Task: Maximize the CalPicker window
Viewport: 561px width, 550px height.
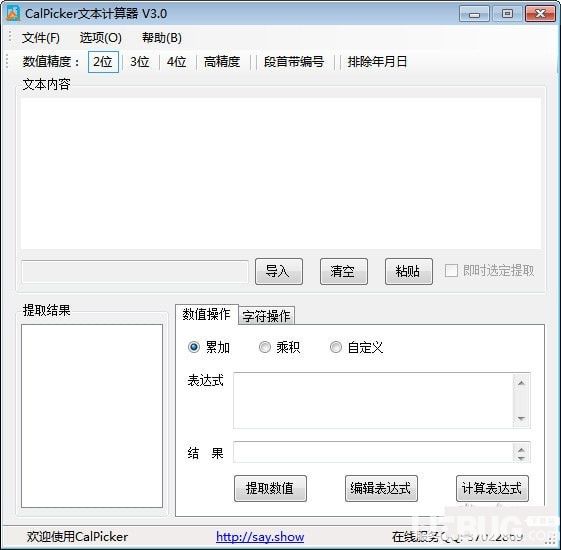Action: click(507, 14)
